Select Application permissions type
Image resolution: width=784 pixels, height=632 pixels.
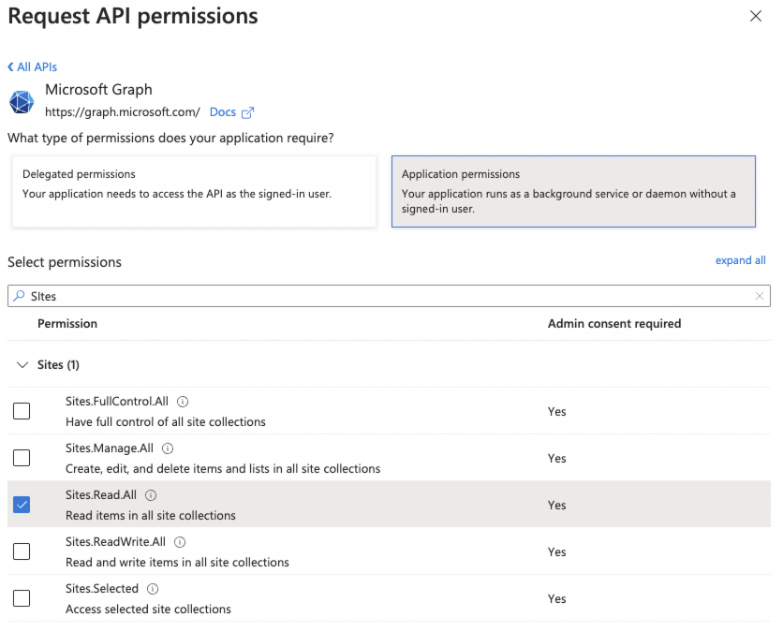click(x=573, y=190)
